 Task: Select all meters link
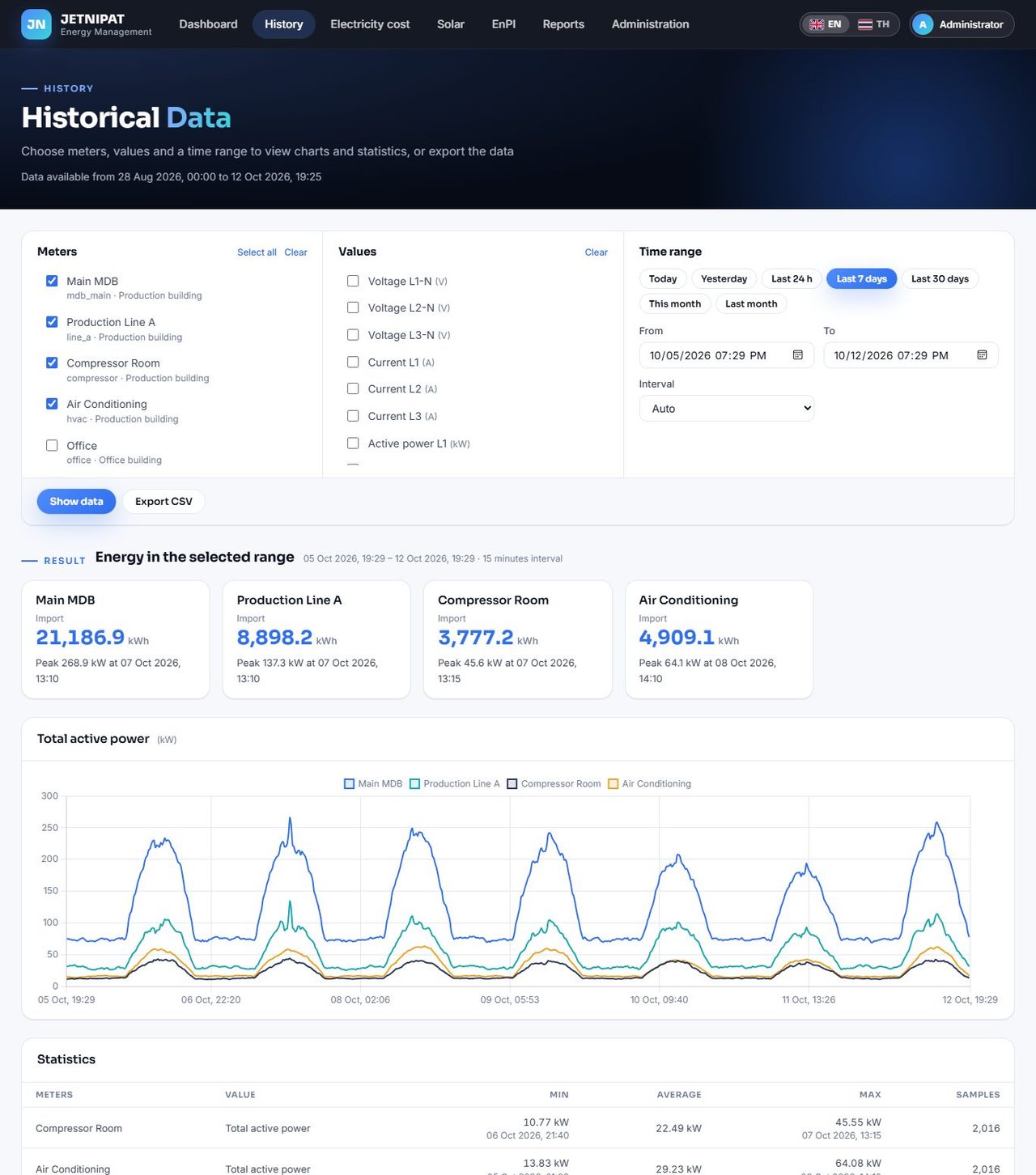click(x=257, y=252)
